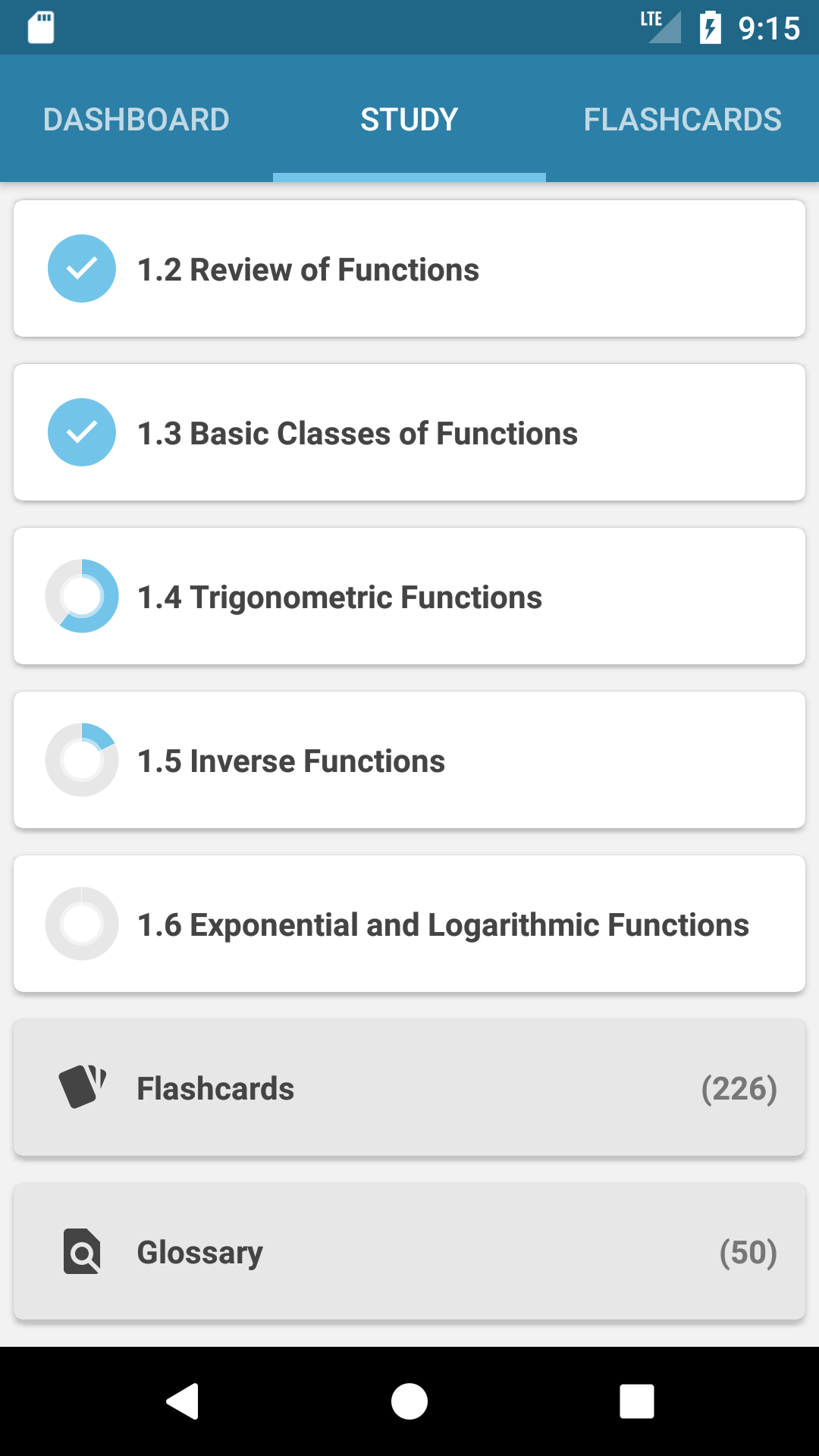The width and height of the screenshot is (819, 1456).
Task: Open the Glossary with 50 terms
Action: point(409,1251)
